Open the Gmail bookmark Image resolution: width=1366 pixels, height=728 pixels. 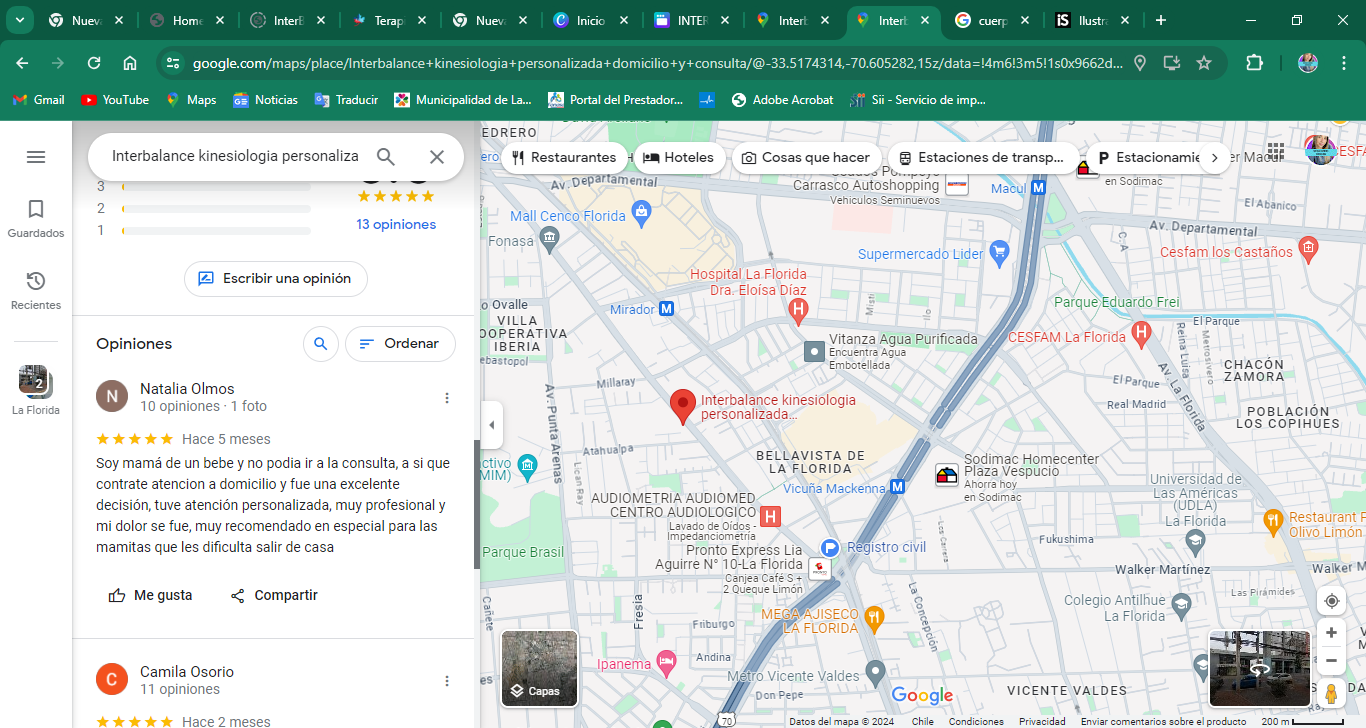click(39, 100)
